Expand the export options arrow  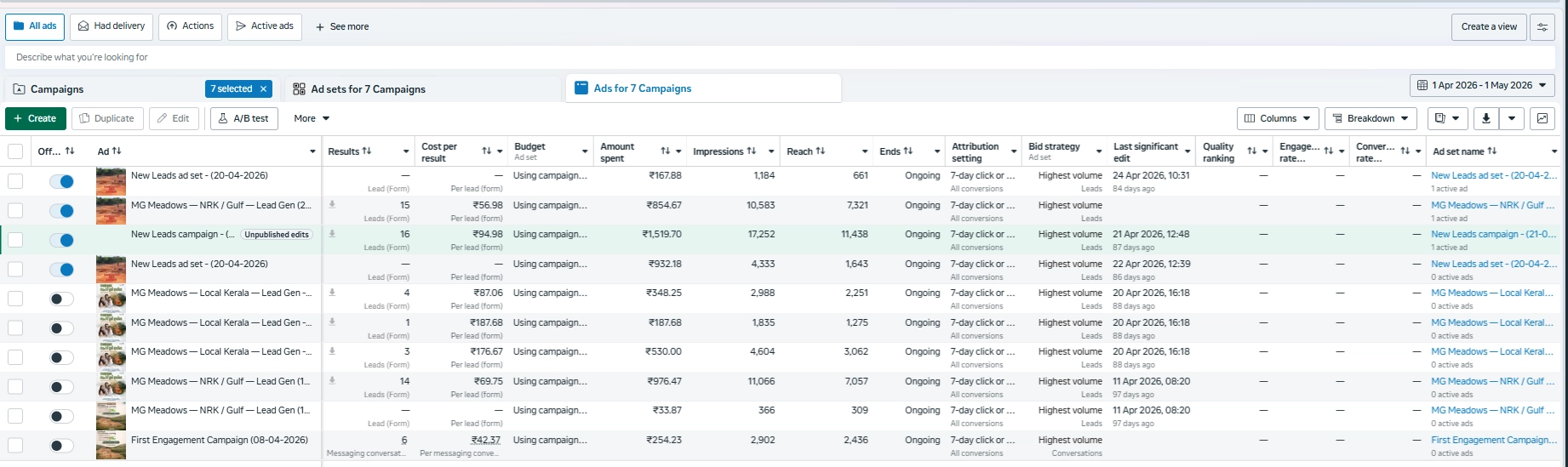pyautogui.click(x=1511, y=118)
